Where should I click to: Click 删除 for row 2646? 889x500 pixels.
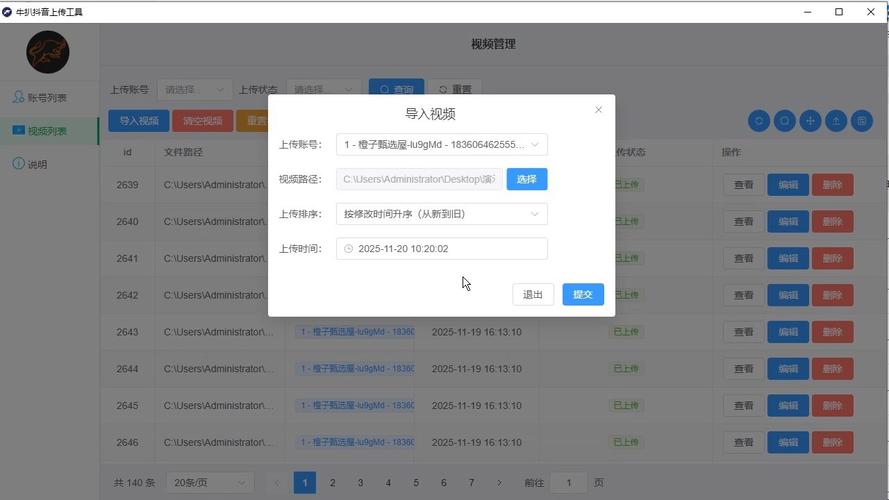(832, 443)
